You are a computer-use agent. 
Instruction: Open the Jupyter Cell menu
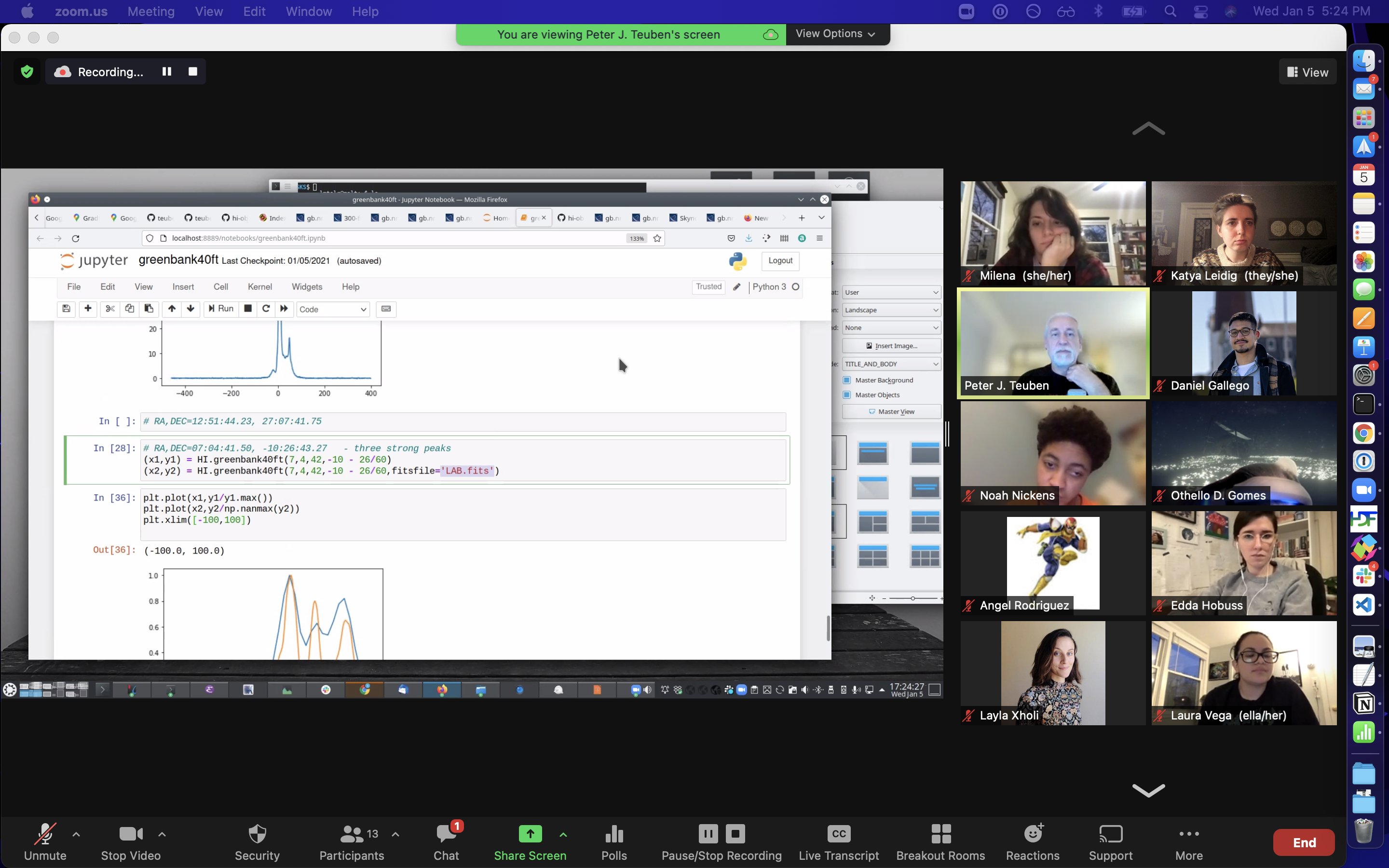click(x=221, y=286)
